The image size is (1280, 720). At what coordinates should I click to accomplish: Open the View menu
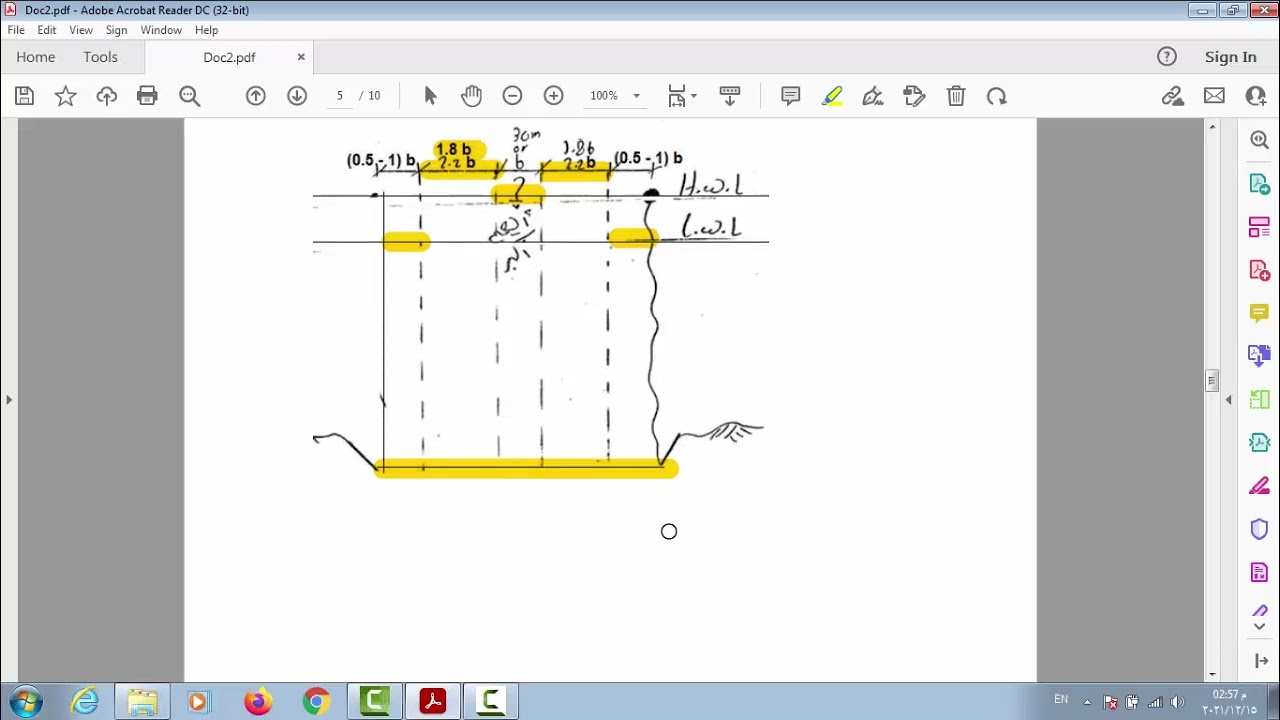81,30
